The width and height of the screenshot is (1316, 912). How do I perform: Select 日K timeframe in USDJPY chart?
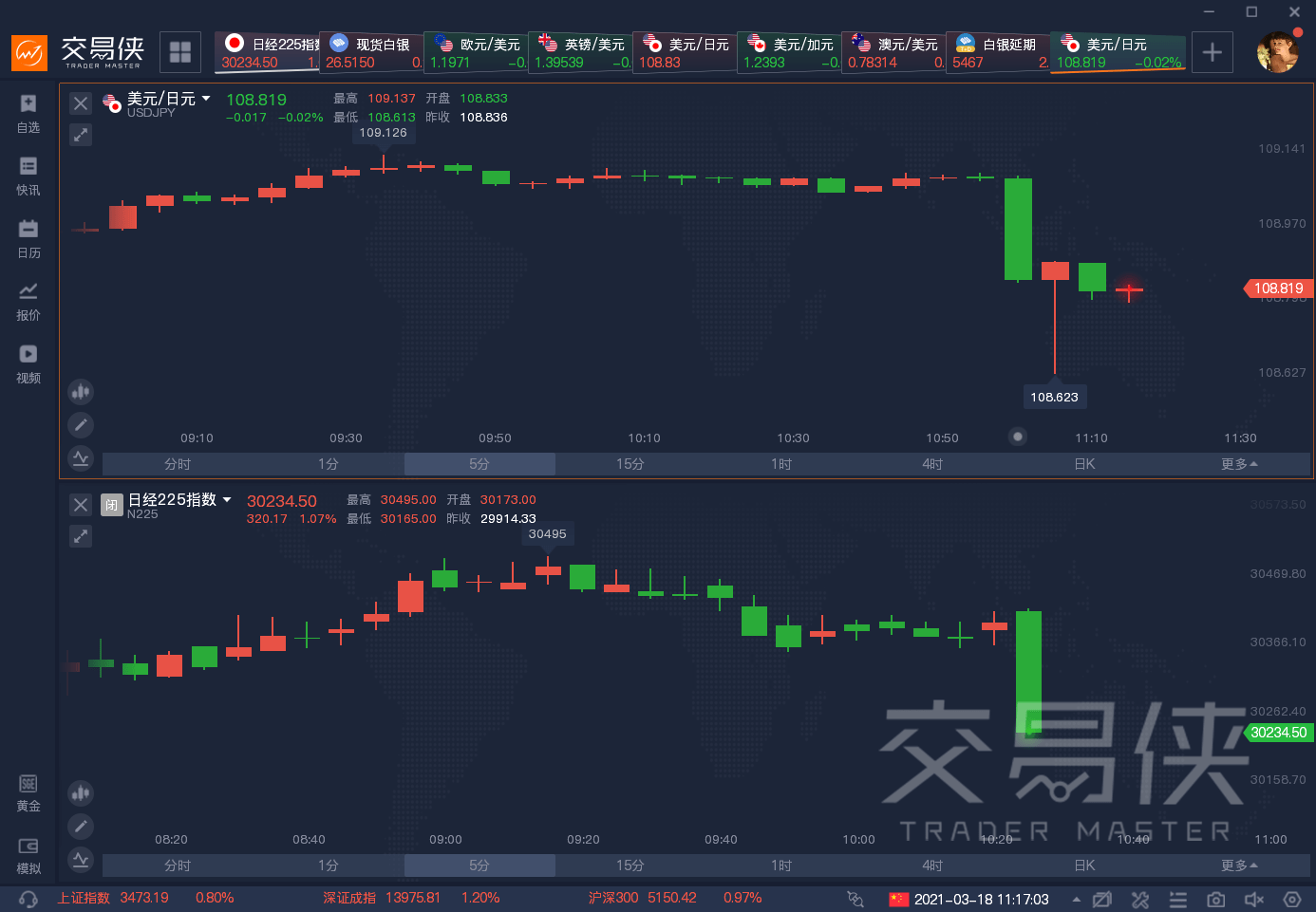tap(1084, 464)
